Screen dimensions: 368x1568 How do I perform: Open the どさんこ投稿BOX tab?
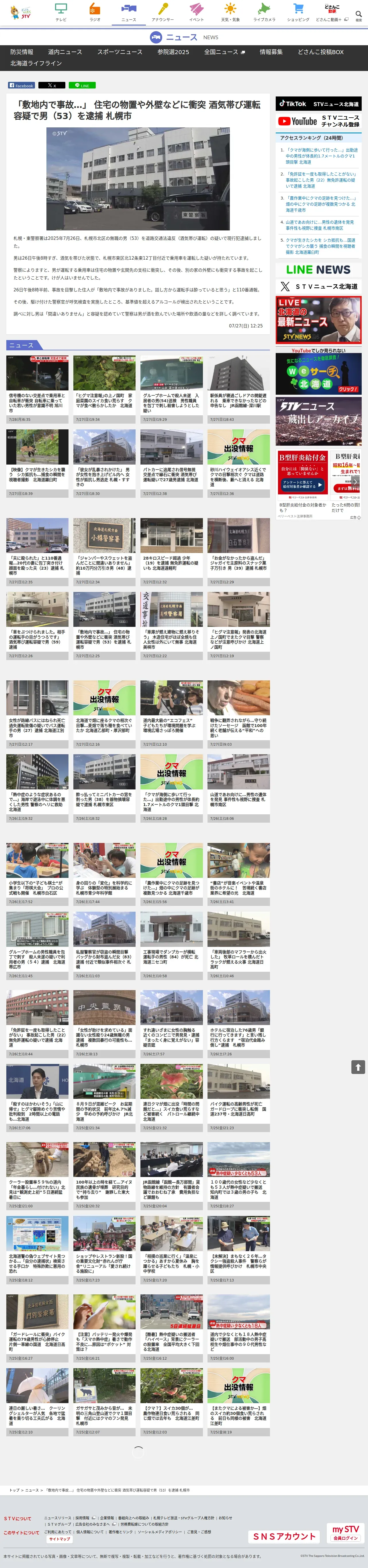pyautogui.click(x=320, y=52)
